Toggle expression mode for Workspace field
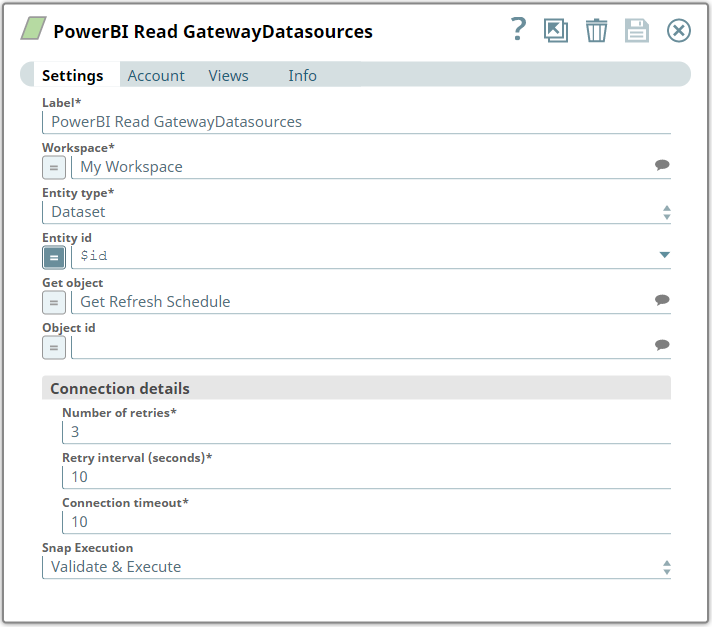 click(x=54, y=168)
